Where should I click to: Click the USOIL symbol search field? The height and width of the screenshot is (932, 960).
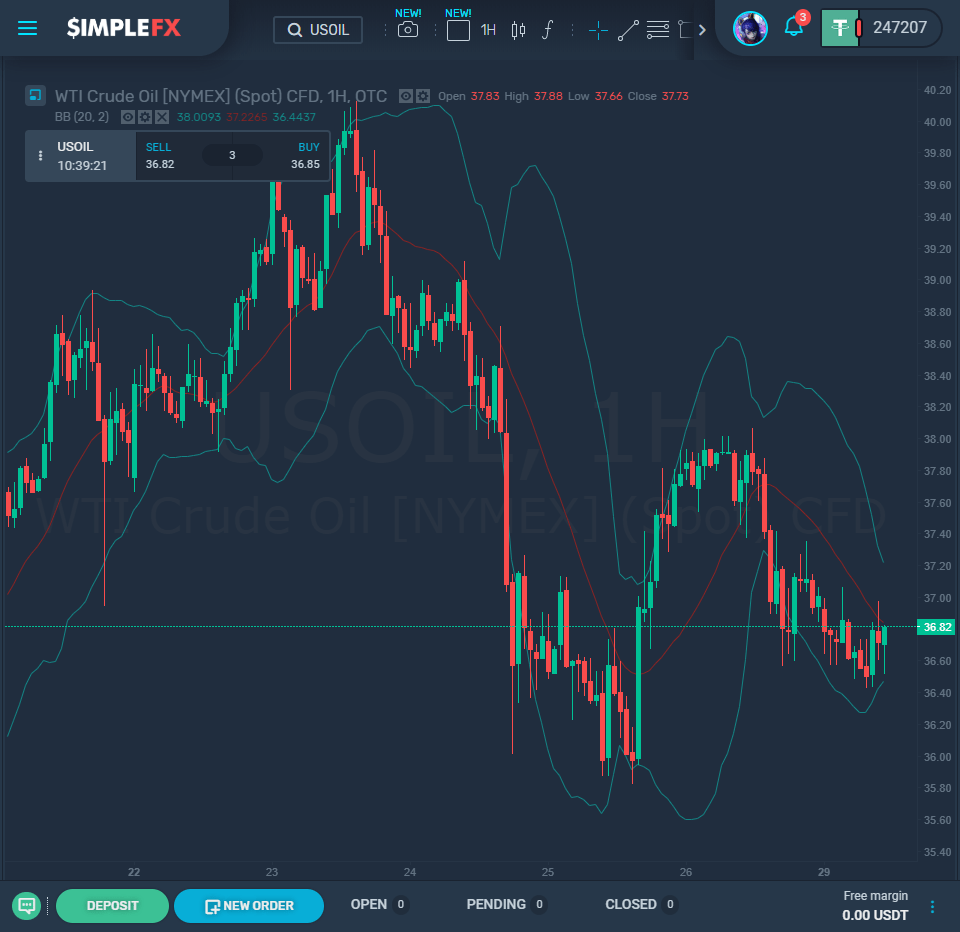(x=317, y=29)
